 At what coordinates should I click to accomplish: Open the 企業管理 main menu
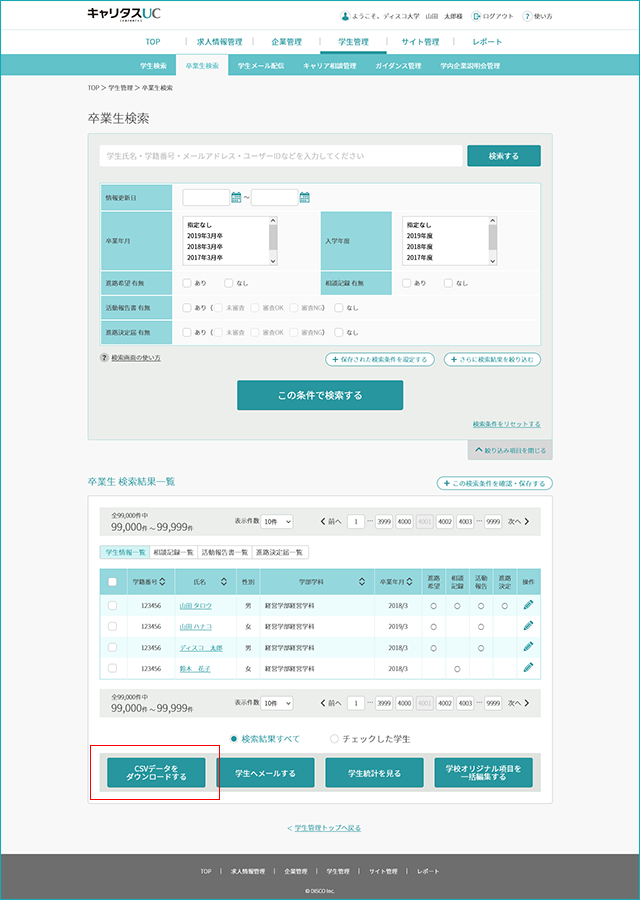(286, 42)
